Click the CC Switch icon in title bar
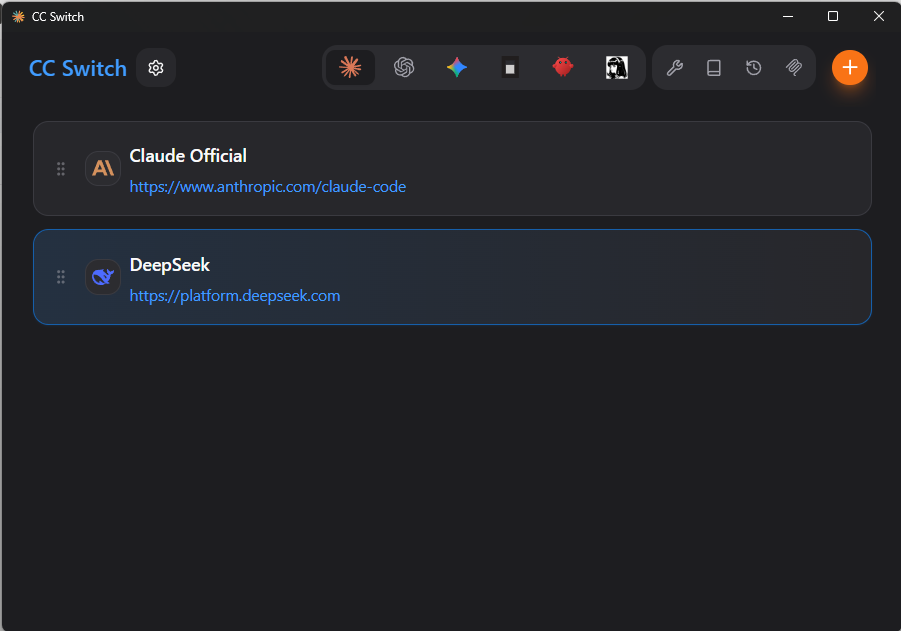Image resolution: width=901 pixels, height=631 pixels. click(18, 17)
